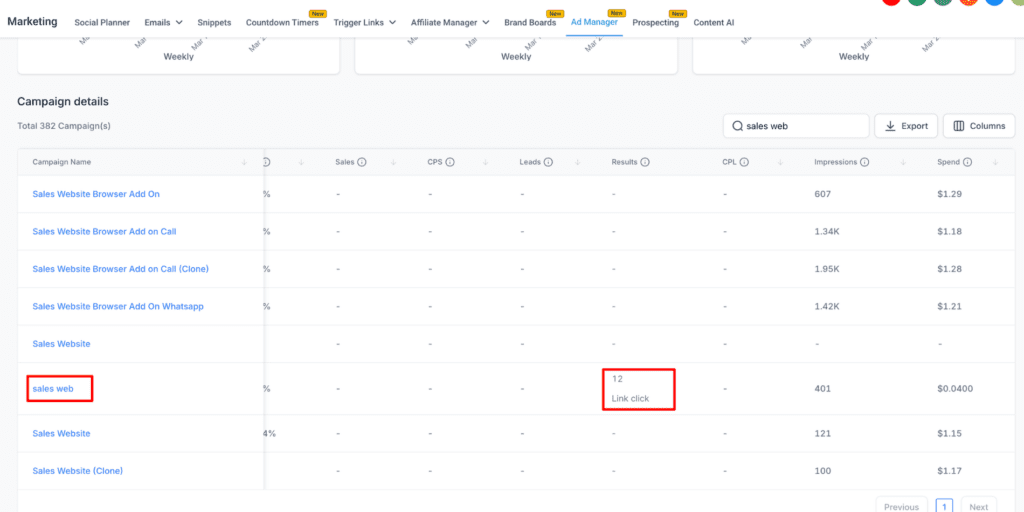
Task: Show info icon for Impressions column
Action: (x=865, y=162)
